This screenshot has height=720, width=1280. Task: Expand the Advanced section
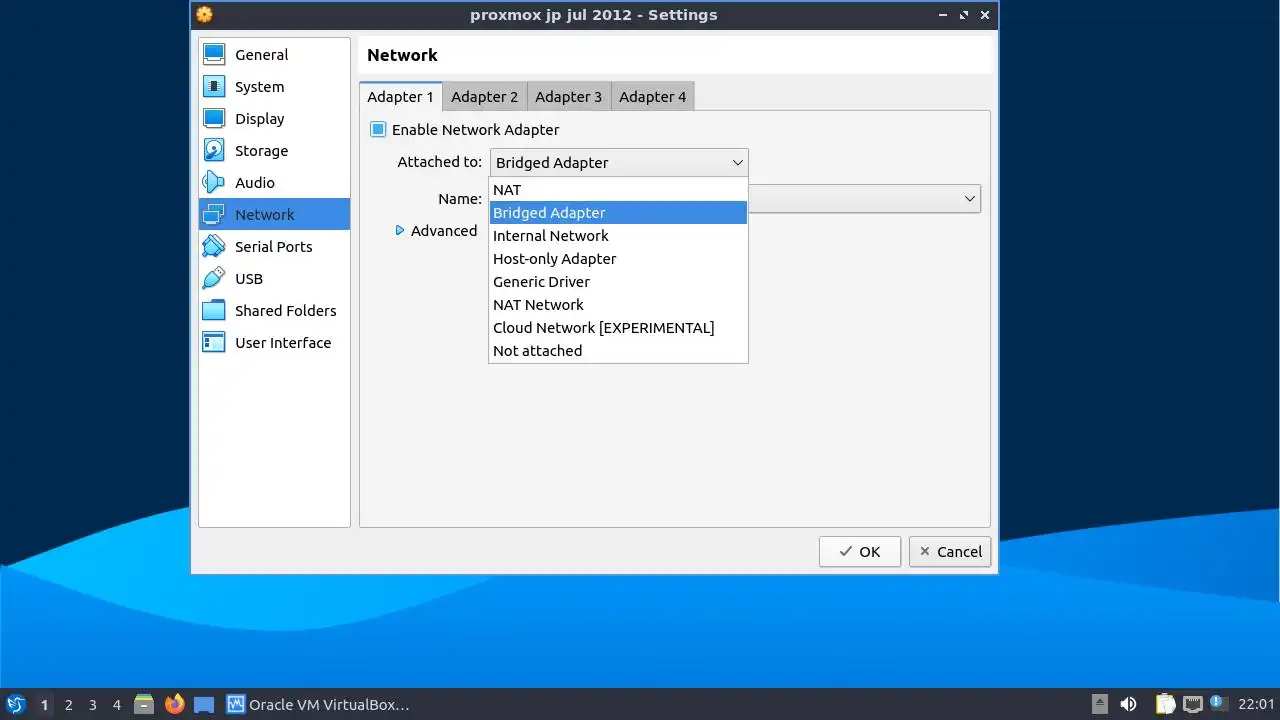(436, 230)
